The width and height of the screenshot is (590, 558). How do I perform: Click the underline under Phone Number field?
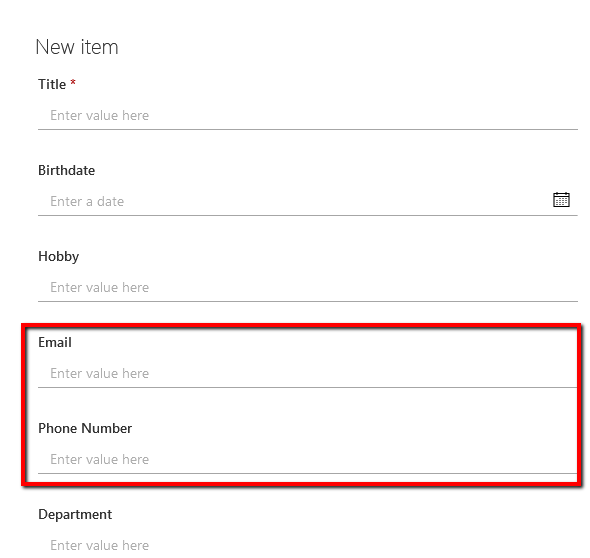[308, 473]
